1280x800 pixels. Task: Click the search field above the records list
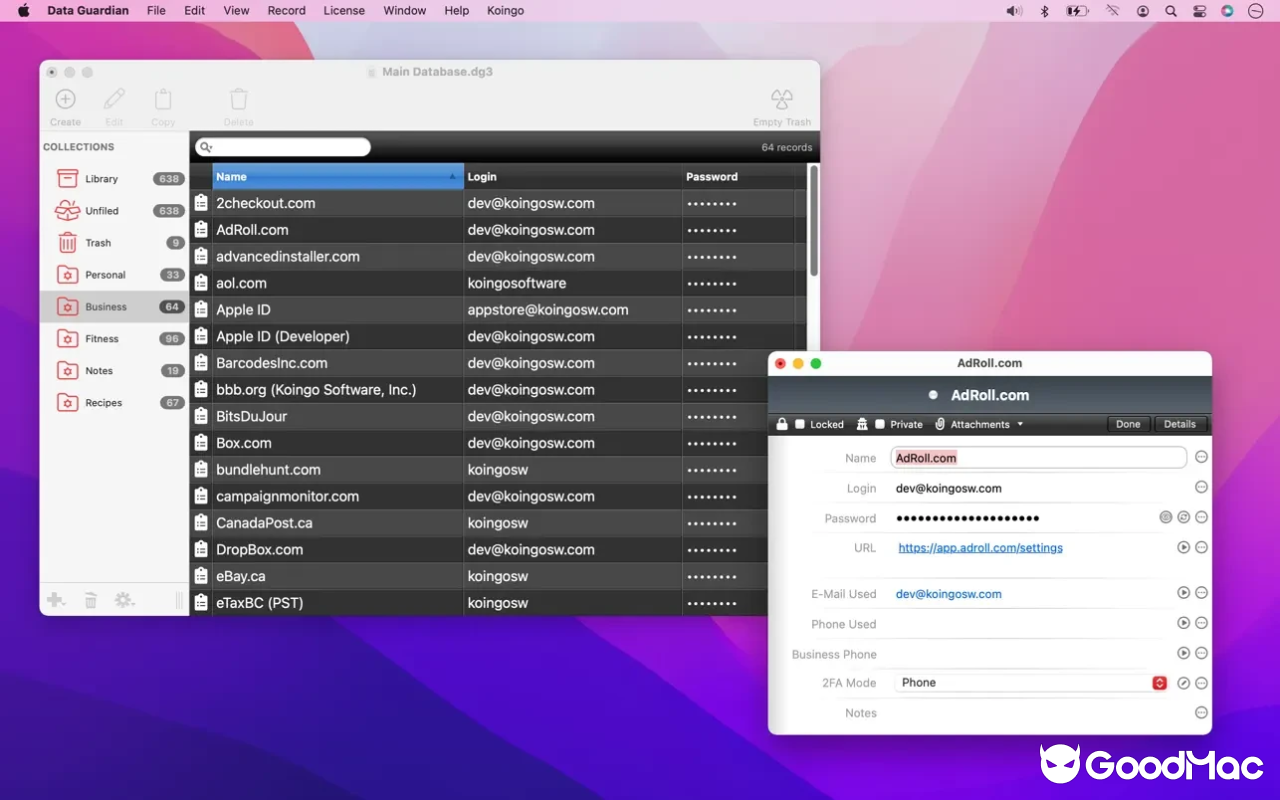[283, 146]
